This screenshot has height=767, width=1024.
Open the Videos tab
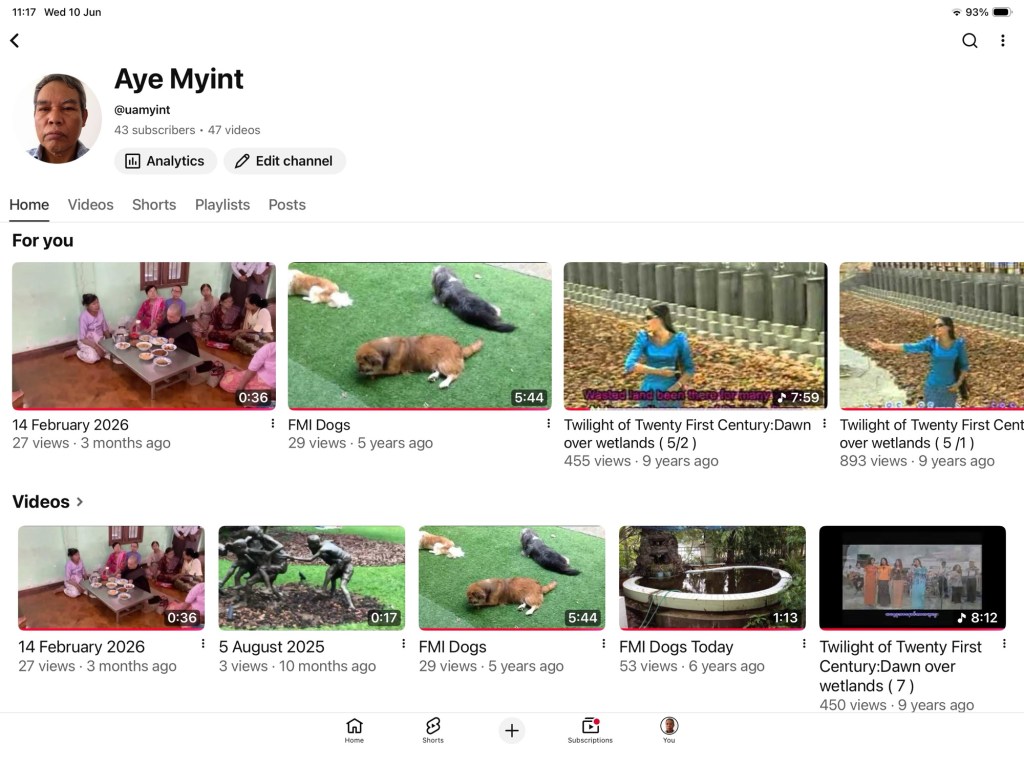point(90,204)
